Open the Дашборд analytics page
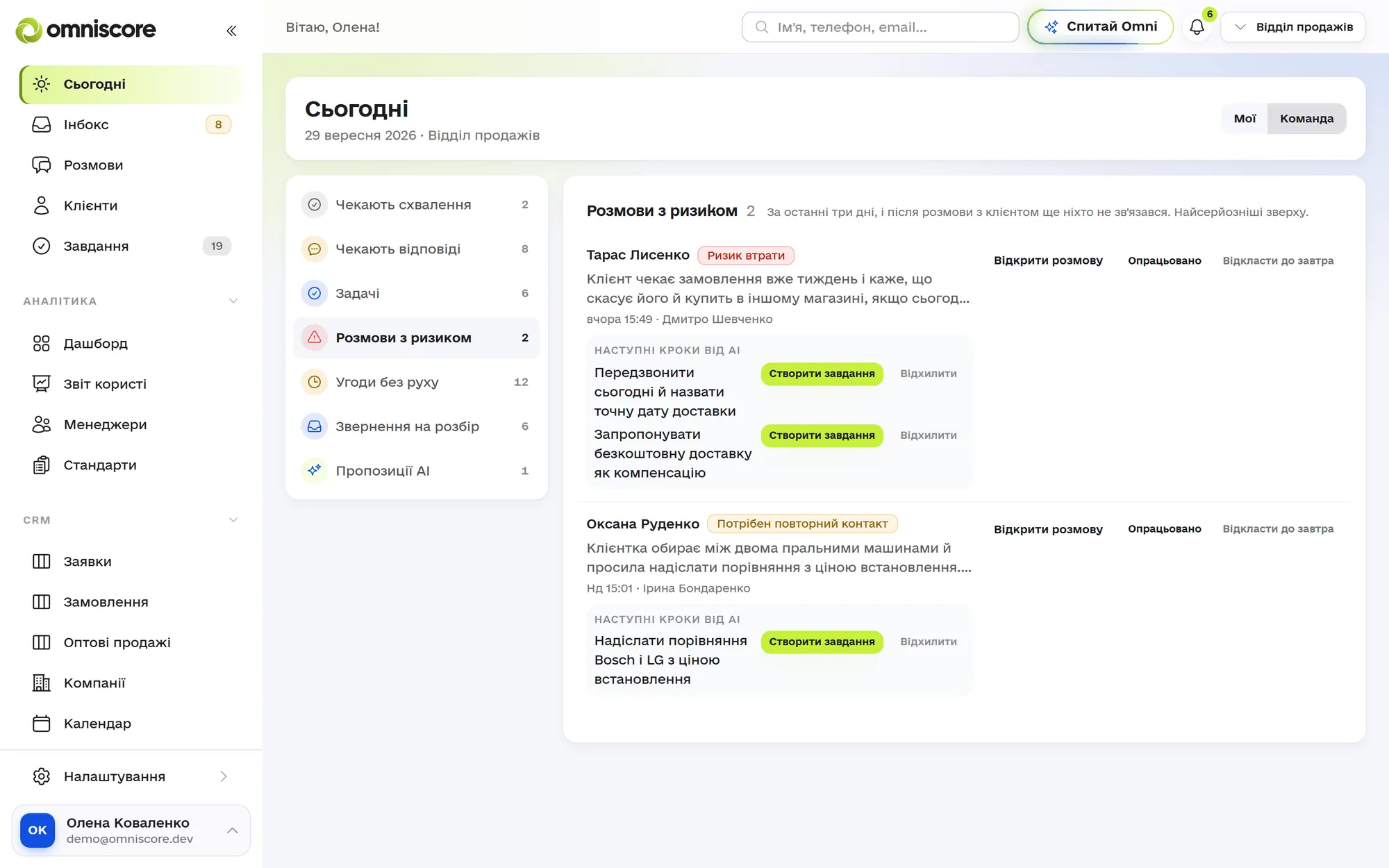The width and height of the screenshot is (1389, 868). pyautogui.click(x=131, y=343)
